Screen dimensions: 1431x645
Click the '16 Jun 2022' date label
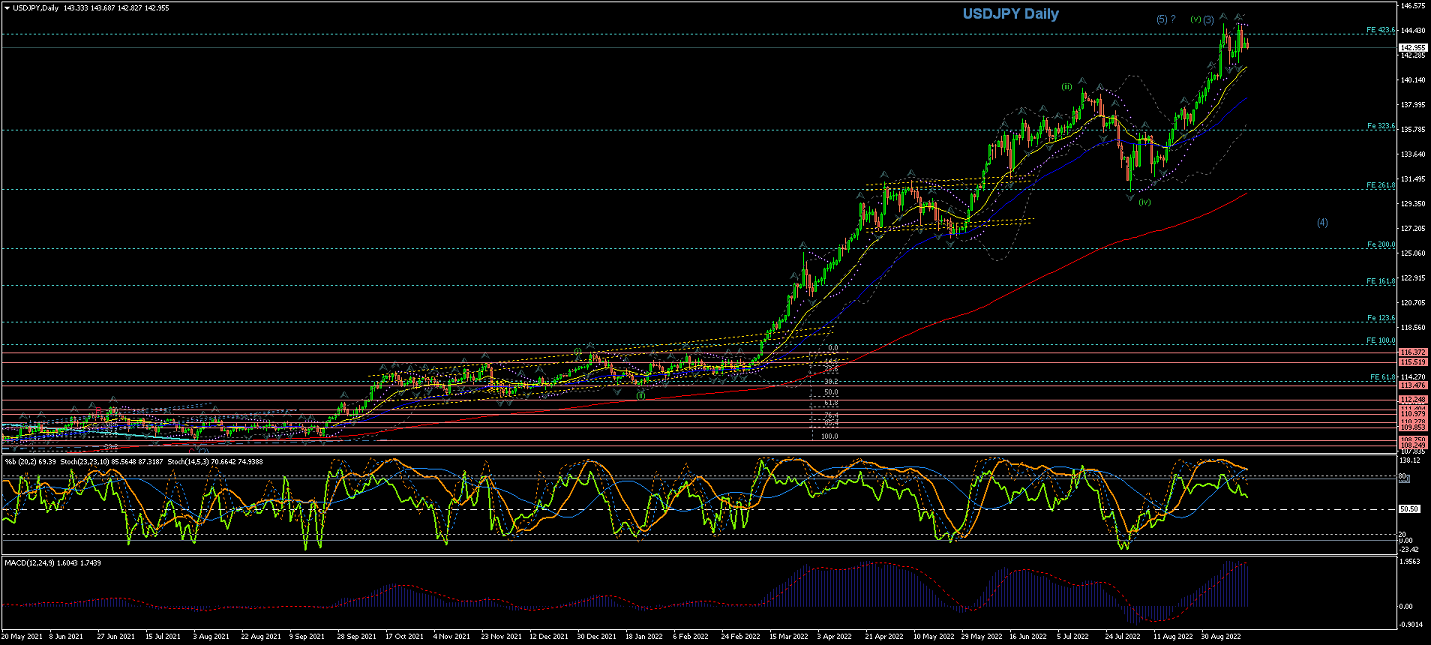coord(1027,636)
